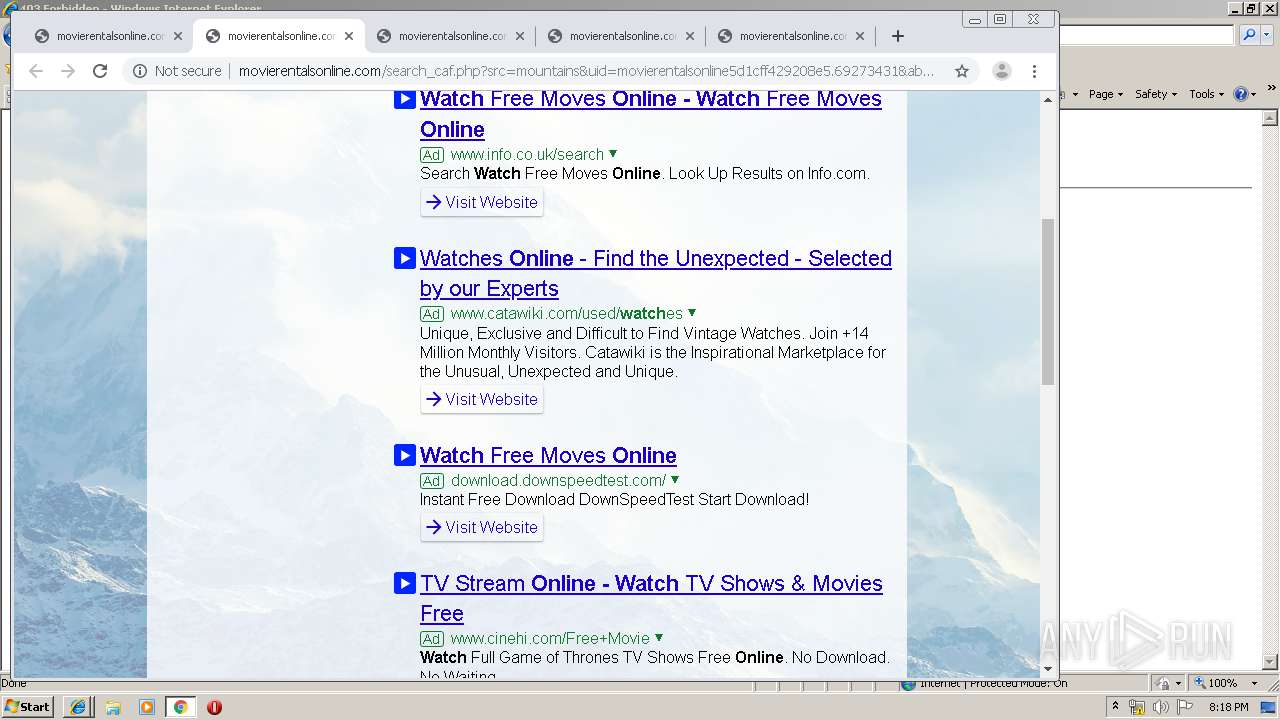The height and width of the screenshot is (720, 1280).
Task: Click play icon beside TV Stream ad
Action: pyautogui.click(x=405, y=583)
